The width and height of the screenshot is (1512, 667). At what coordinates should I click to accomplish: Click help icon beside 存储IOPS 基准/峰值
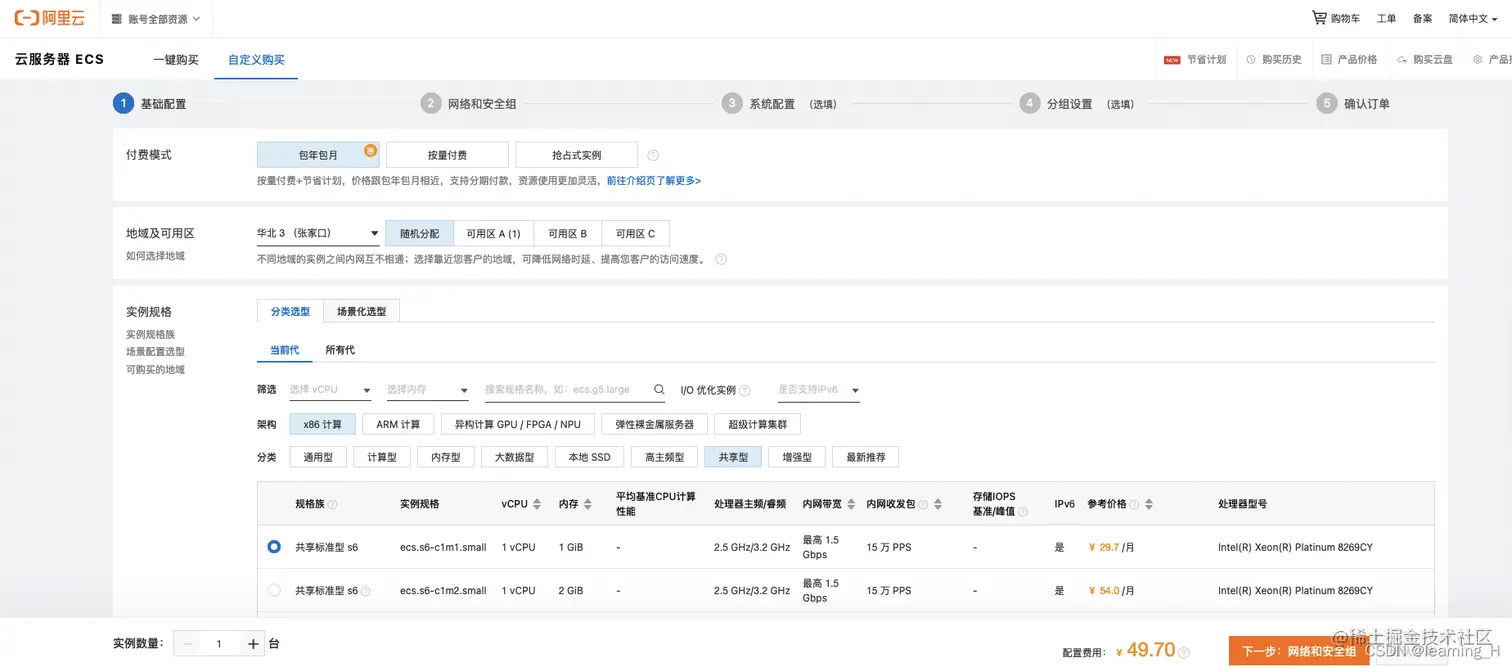click(x=1023, y=512)
